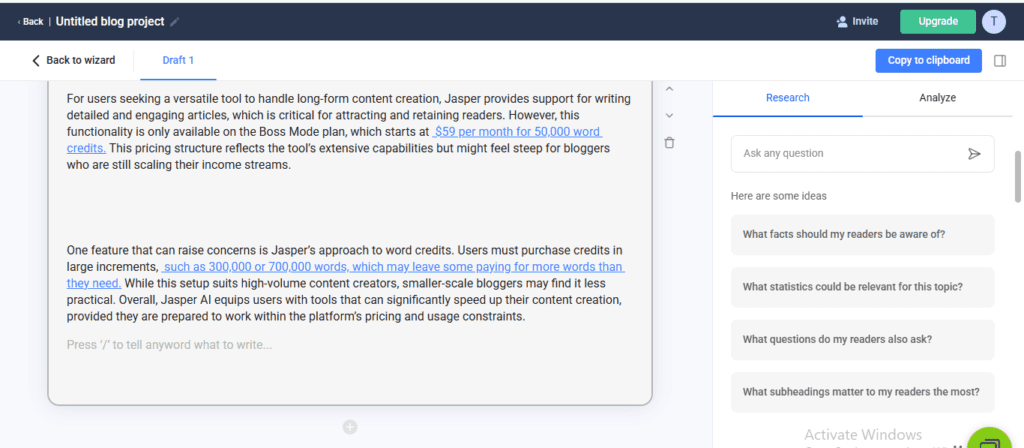Screen dimensions: 1024x448
Task: Open the '$59 per month for 50,000 word credits' link
Action: point(516,131)
